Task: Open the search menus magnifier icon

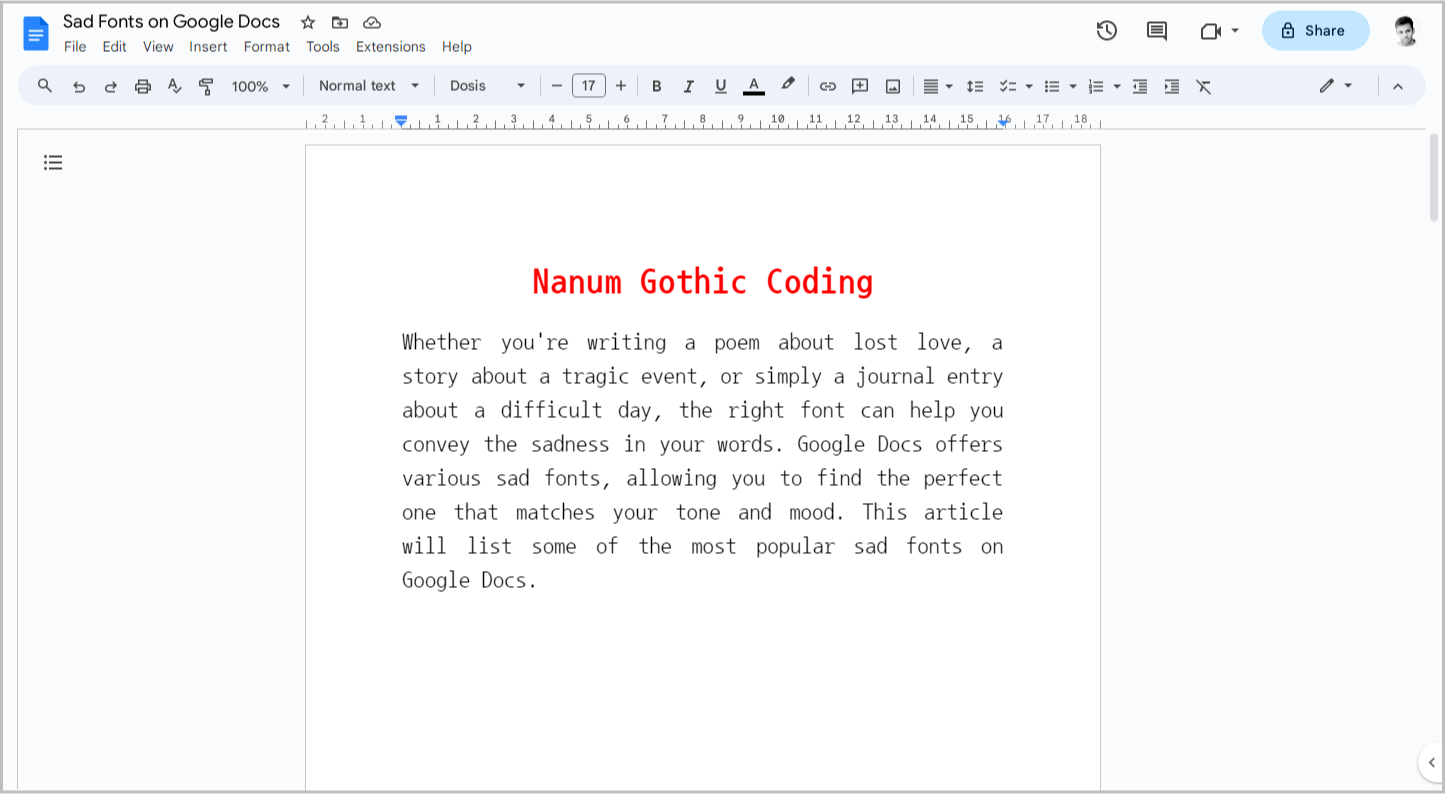Action: click(45, 86)
